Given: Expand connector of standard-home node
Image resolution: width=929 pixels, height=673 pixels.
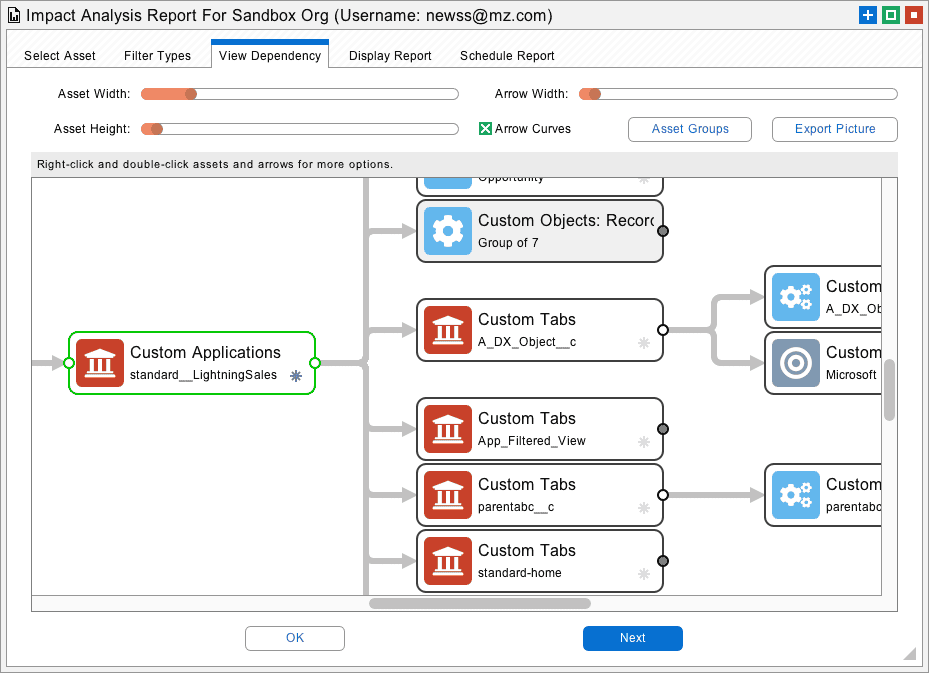Looking at the screenshot, I should click(x=663, y=561).
